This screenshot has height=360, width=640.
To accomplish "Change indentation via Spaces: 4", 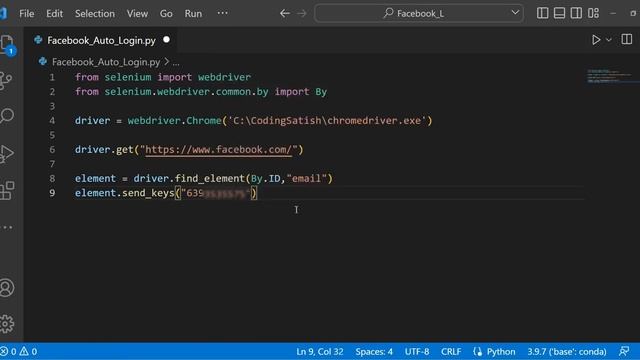I will pyautogui.click(x=374, y=351).
